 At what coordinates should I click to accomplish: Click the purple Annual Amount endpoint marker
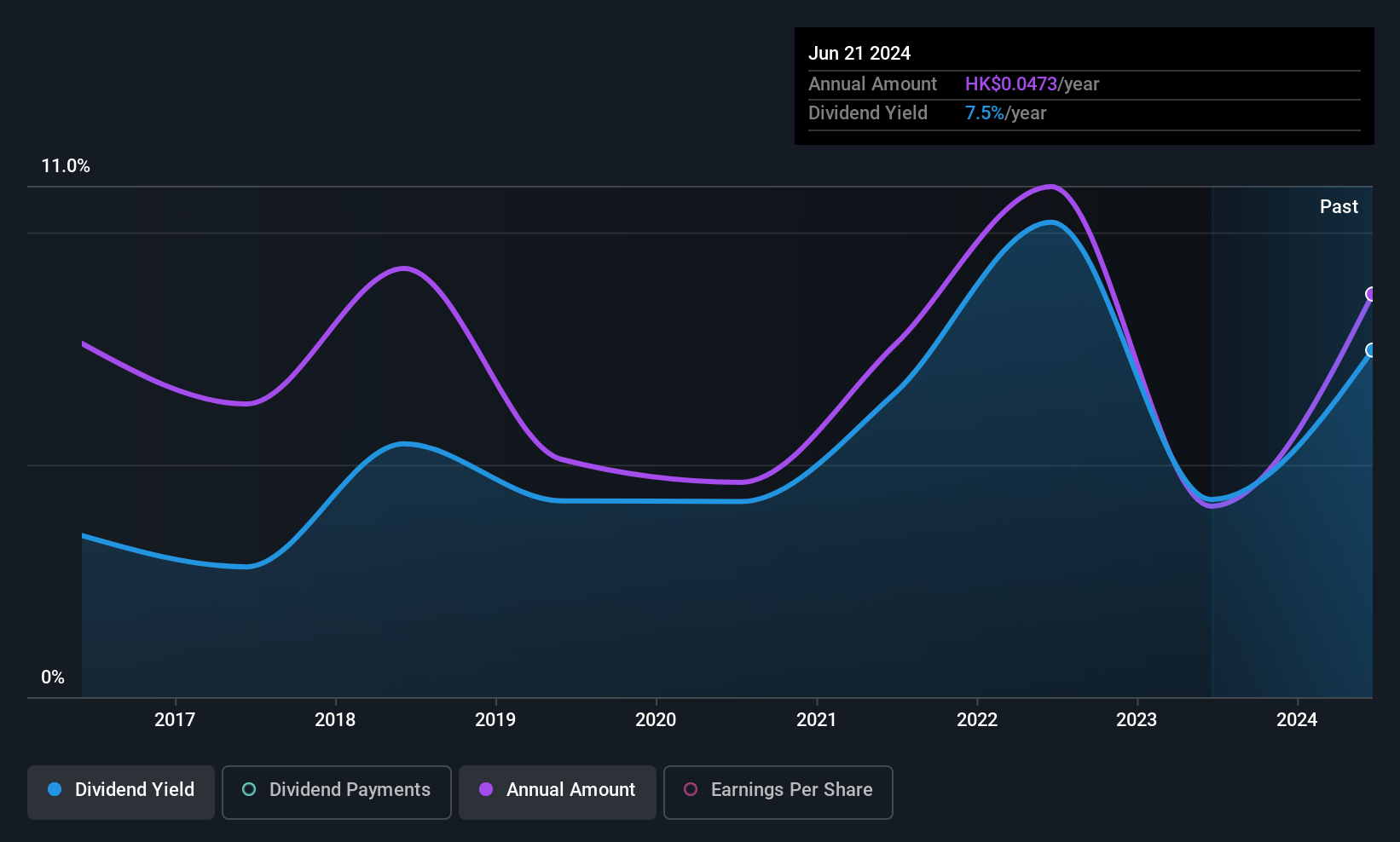1371,294
